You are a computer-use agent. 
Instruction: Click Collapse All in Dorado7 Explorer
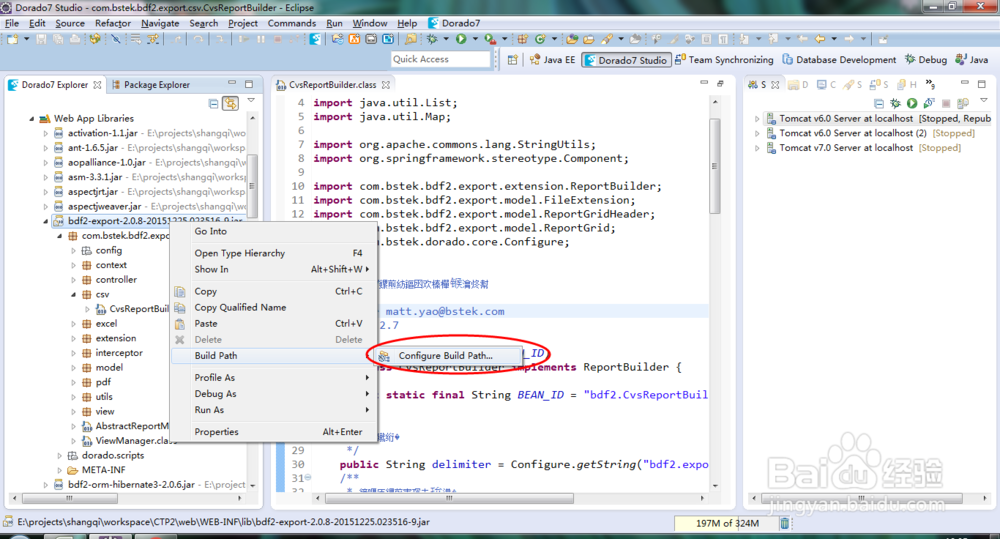(x=214, y=103)
